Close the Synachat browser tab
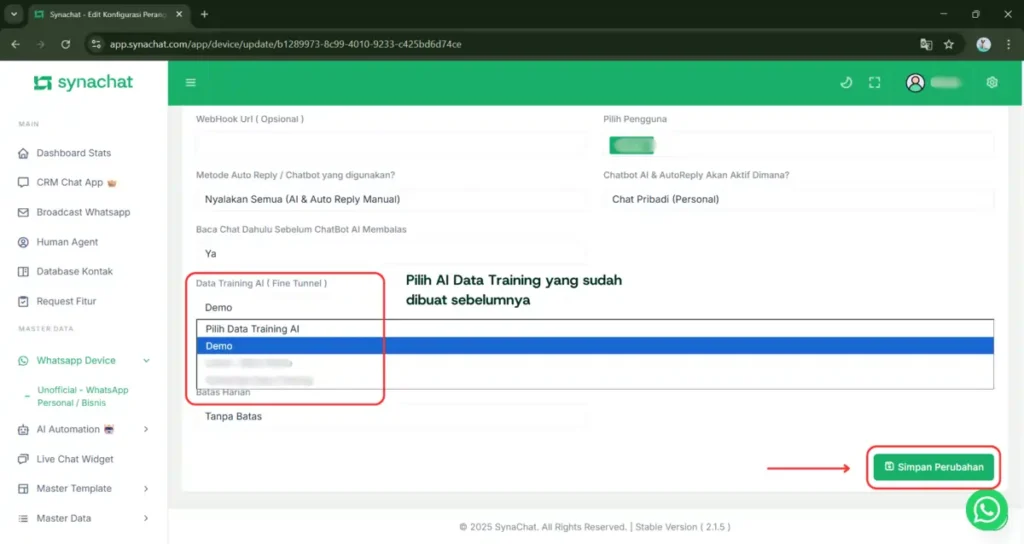 pos(179,14)
